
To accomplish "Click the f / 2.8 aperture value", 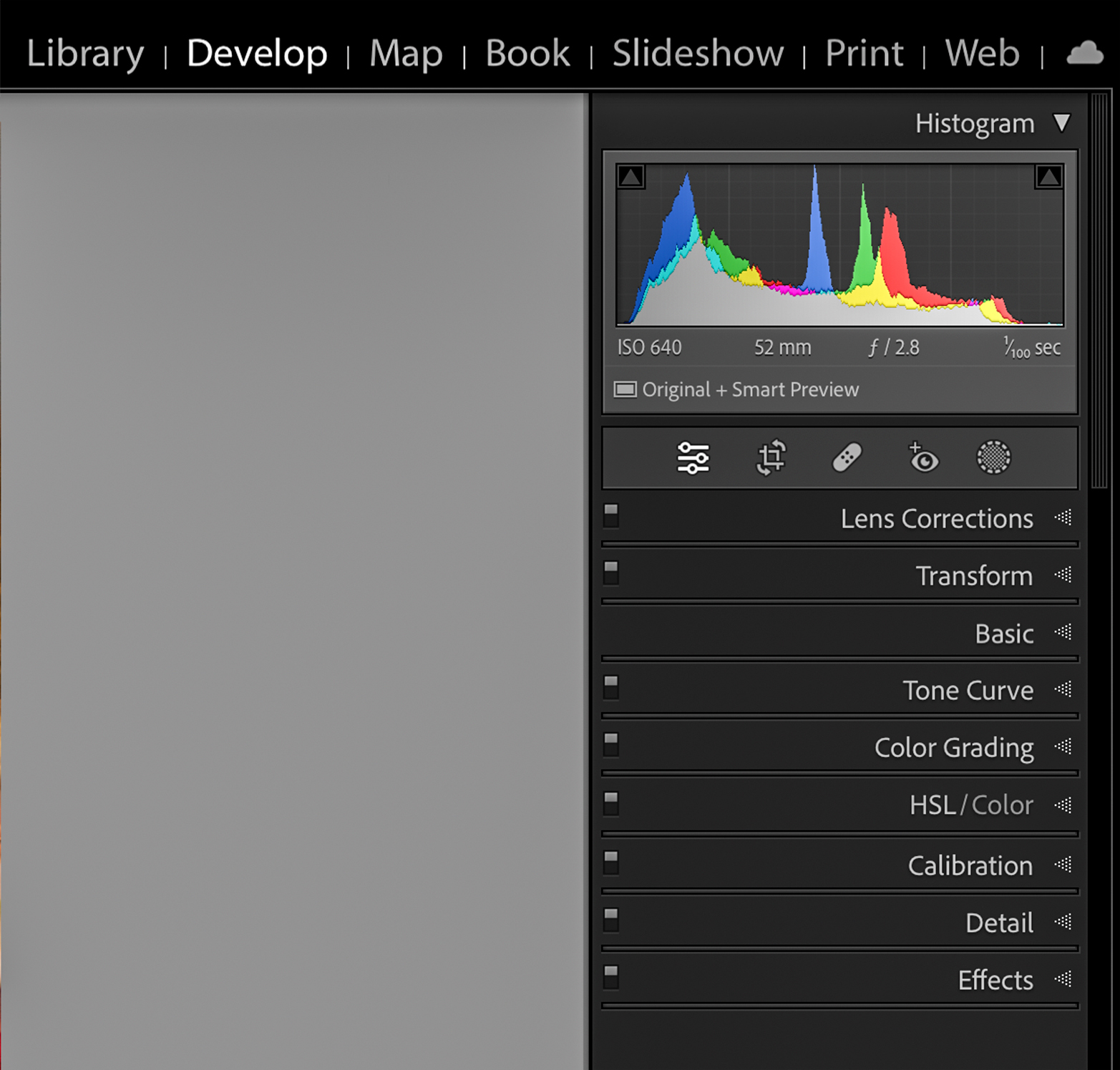I will pos(893,348).
